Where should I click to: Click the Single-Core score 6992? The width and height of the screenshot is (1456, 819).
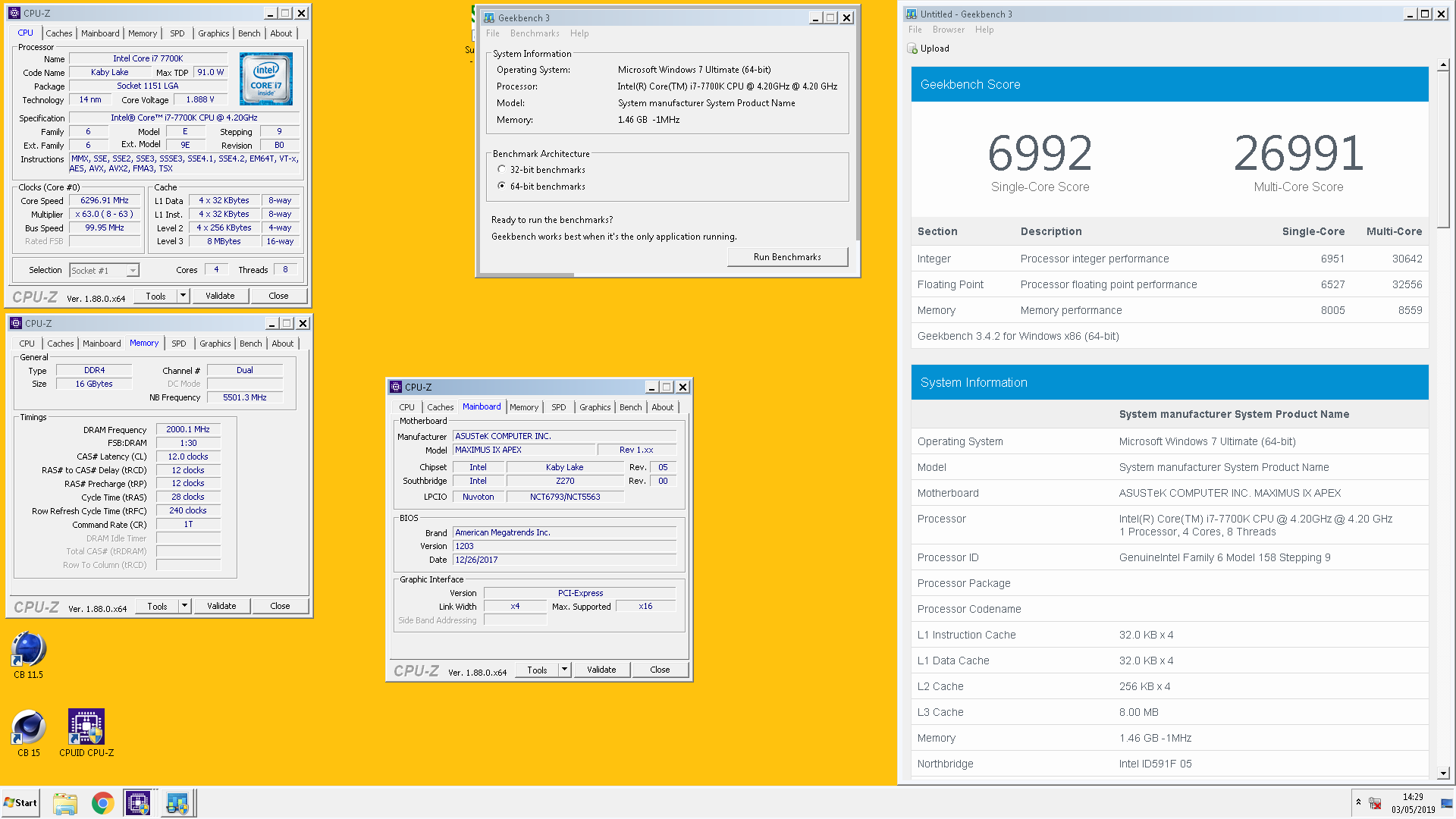[x=1040, y=153]
